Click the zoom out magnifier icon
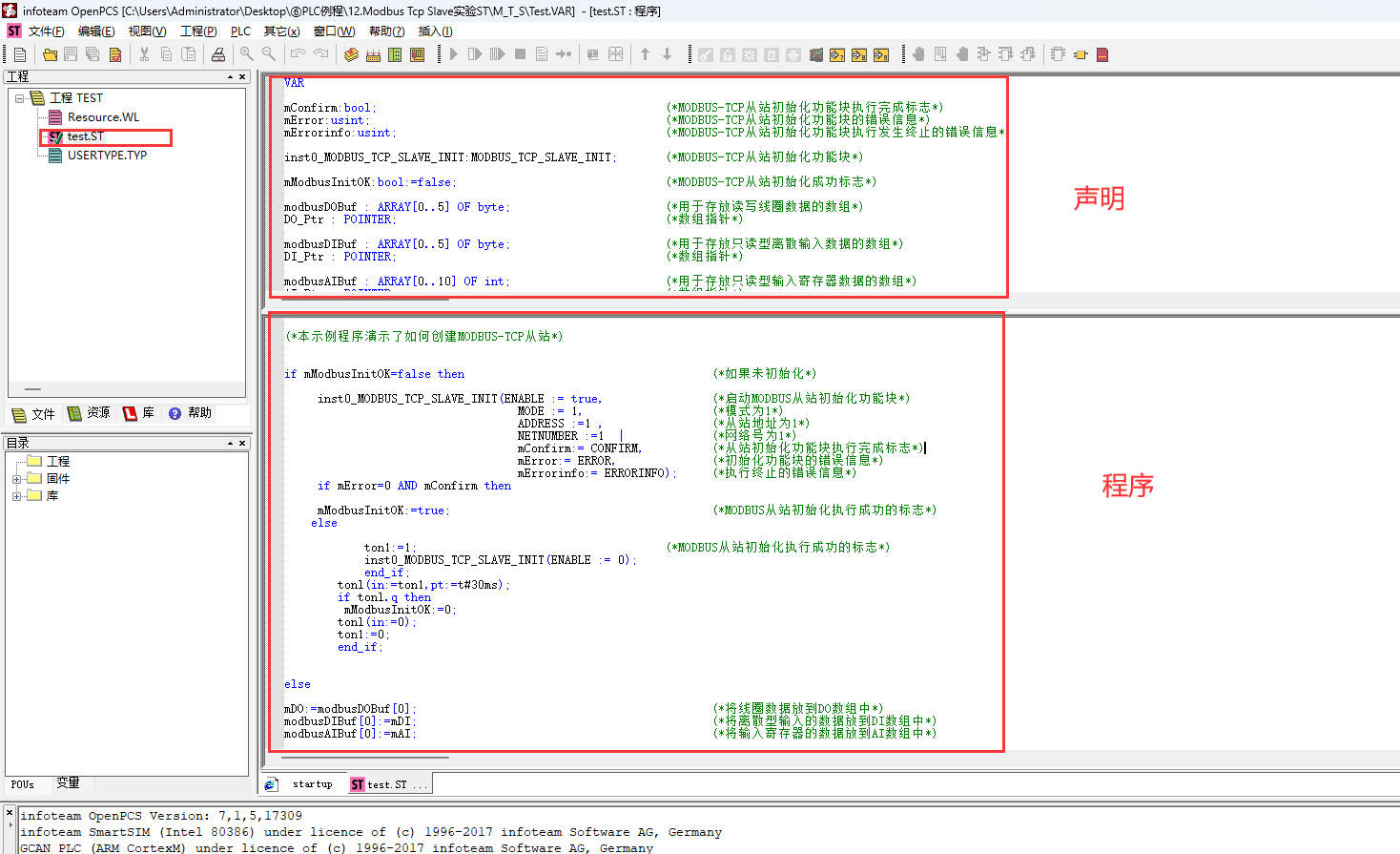Viewport: 1400px width, 854px height. coord(269,54)
